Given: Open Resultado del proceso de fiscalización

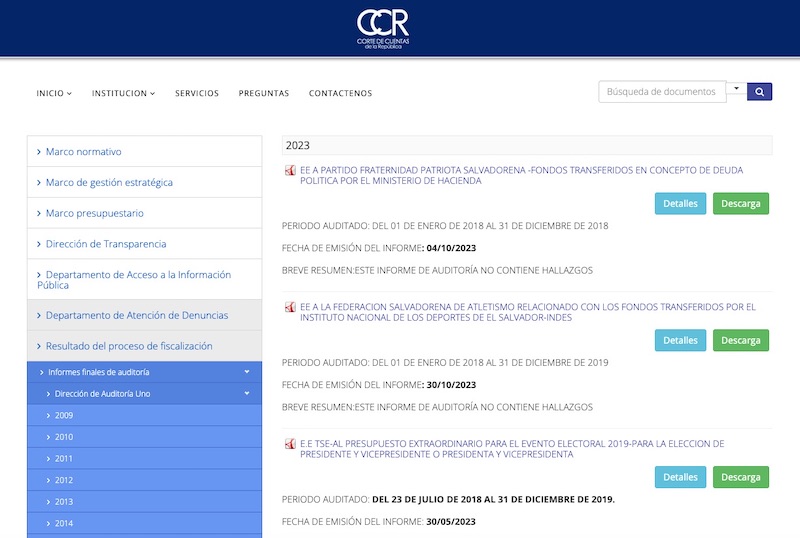Looking at the screenshot, I should click(144, 346).
